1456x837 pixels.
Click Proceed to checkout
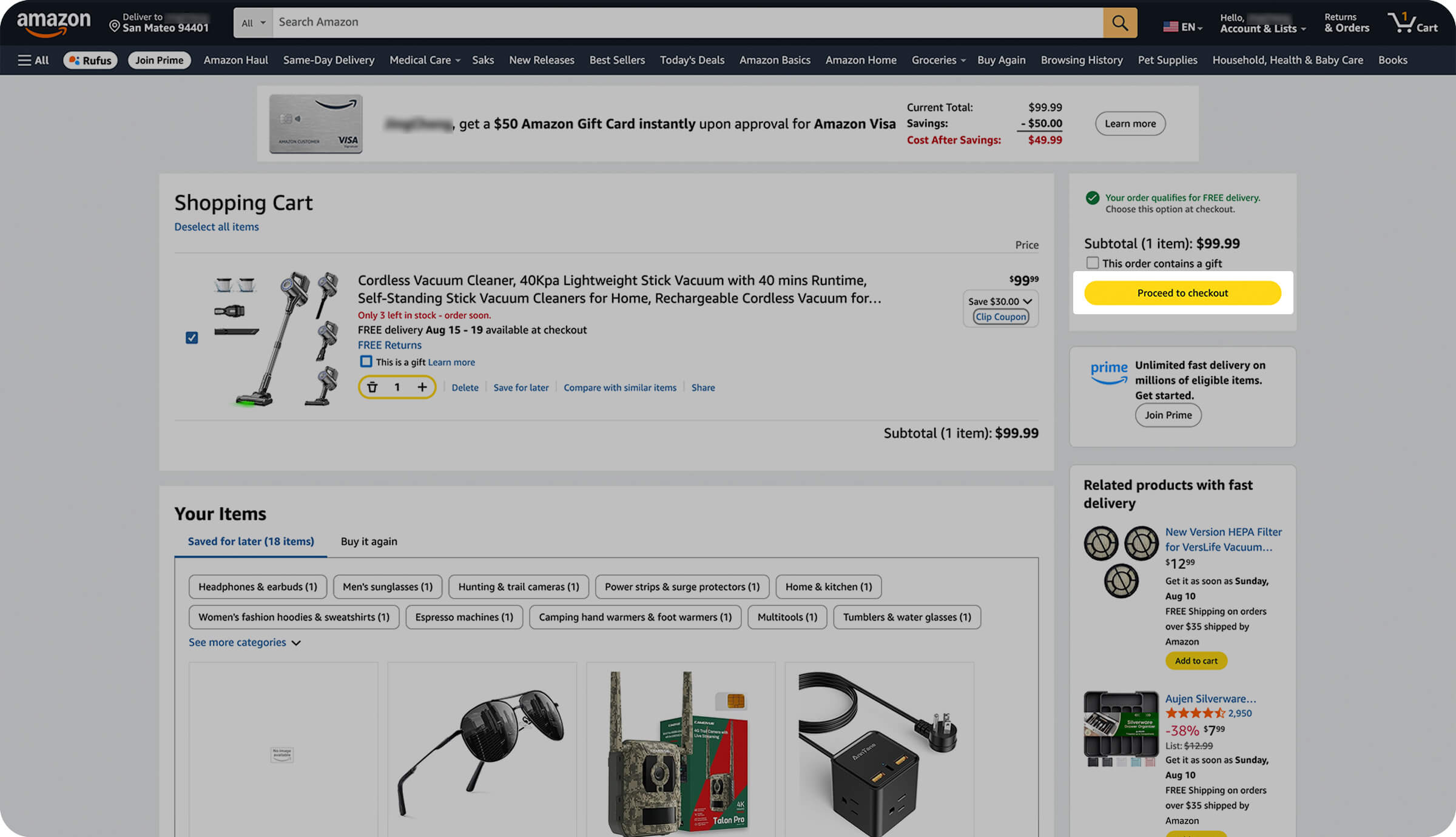1182,293
